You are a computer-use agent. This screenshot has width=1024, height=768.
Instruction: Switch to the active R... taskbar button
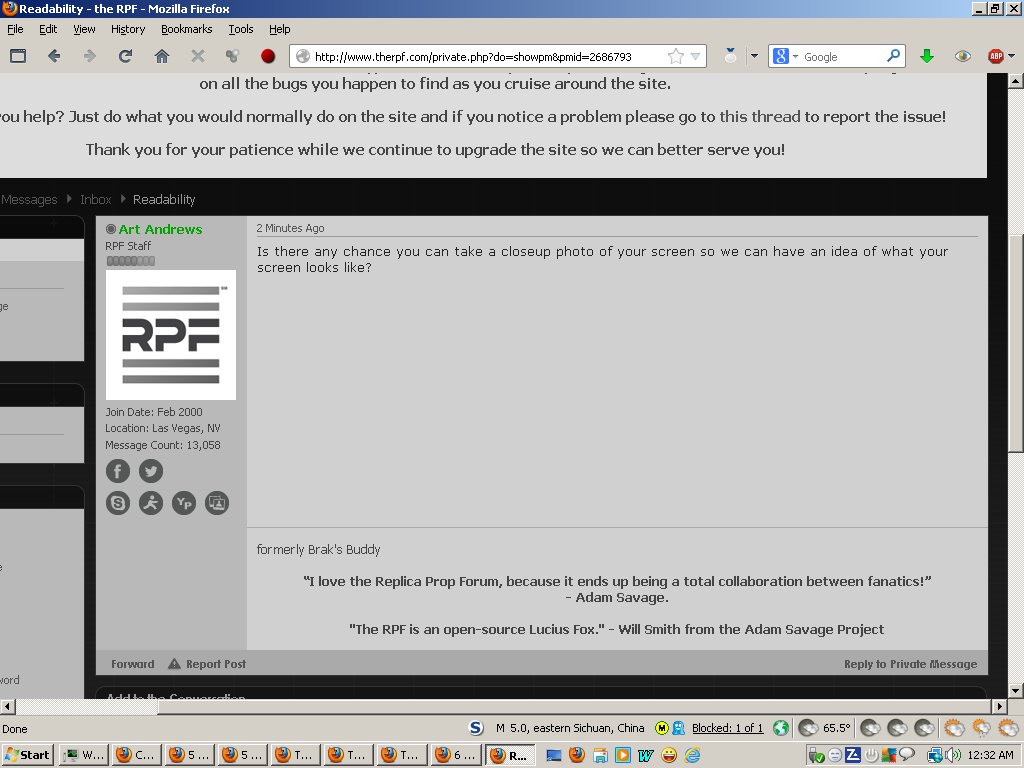[511, 756]
